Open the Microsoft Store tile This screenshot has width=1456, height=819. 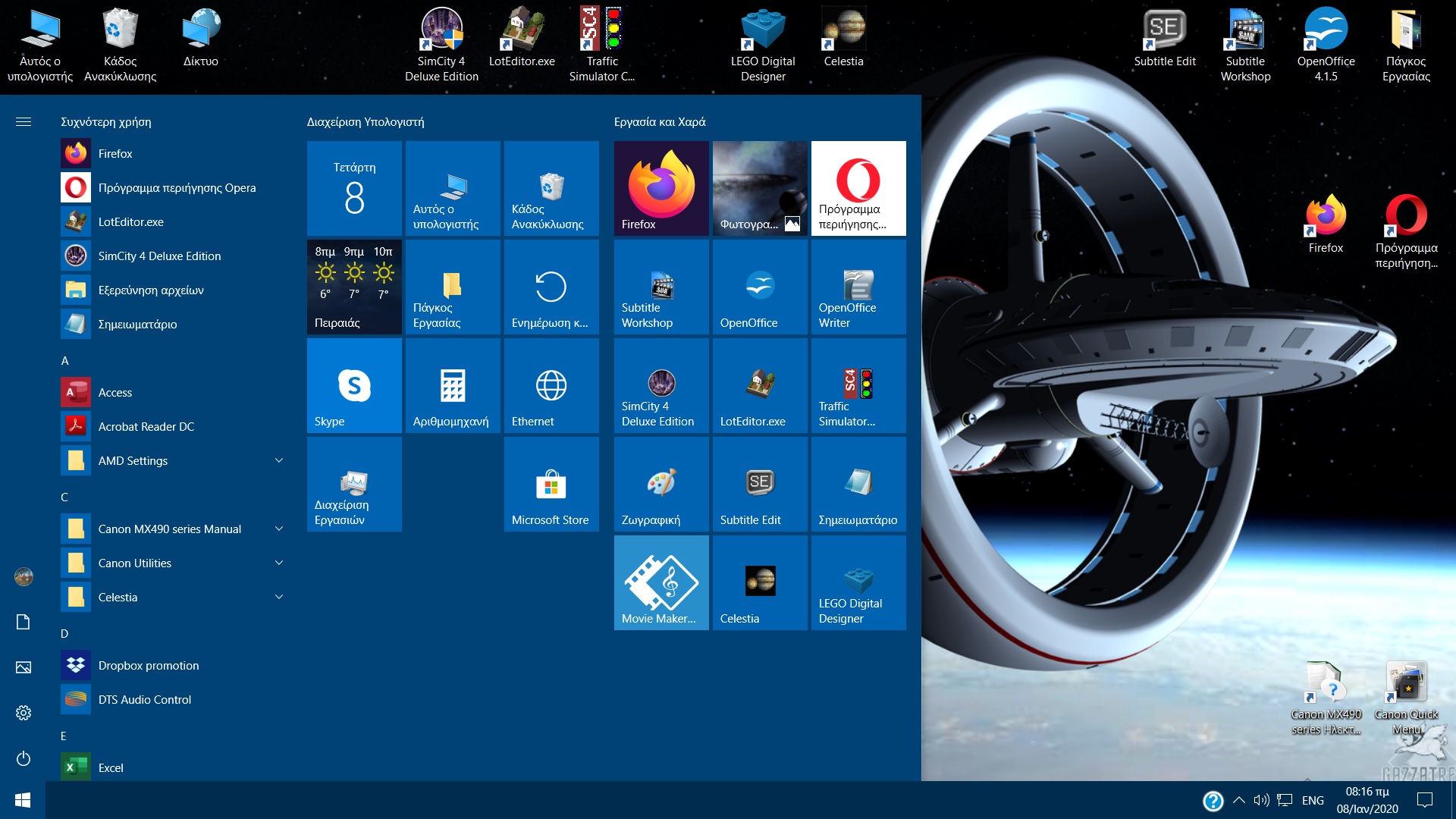551,484
